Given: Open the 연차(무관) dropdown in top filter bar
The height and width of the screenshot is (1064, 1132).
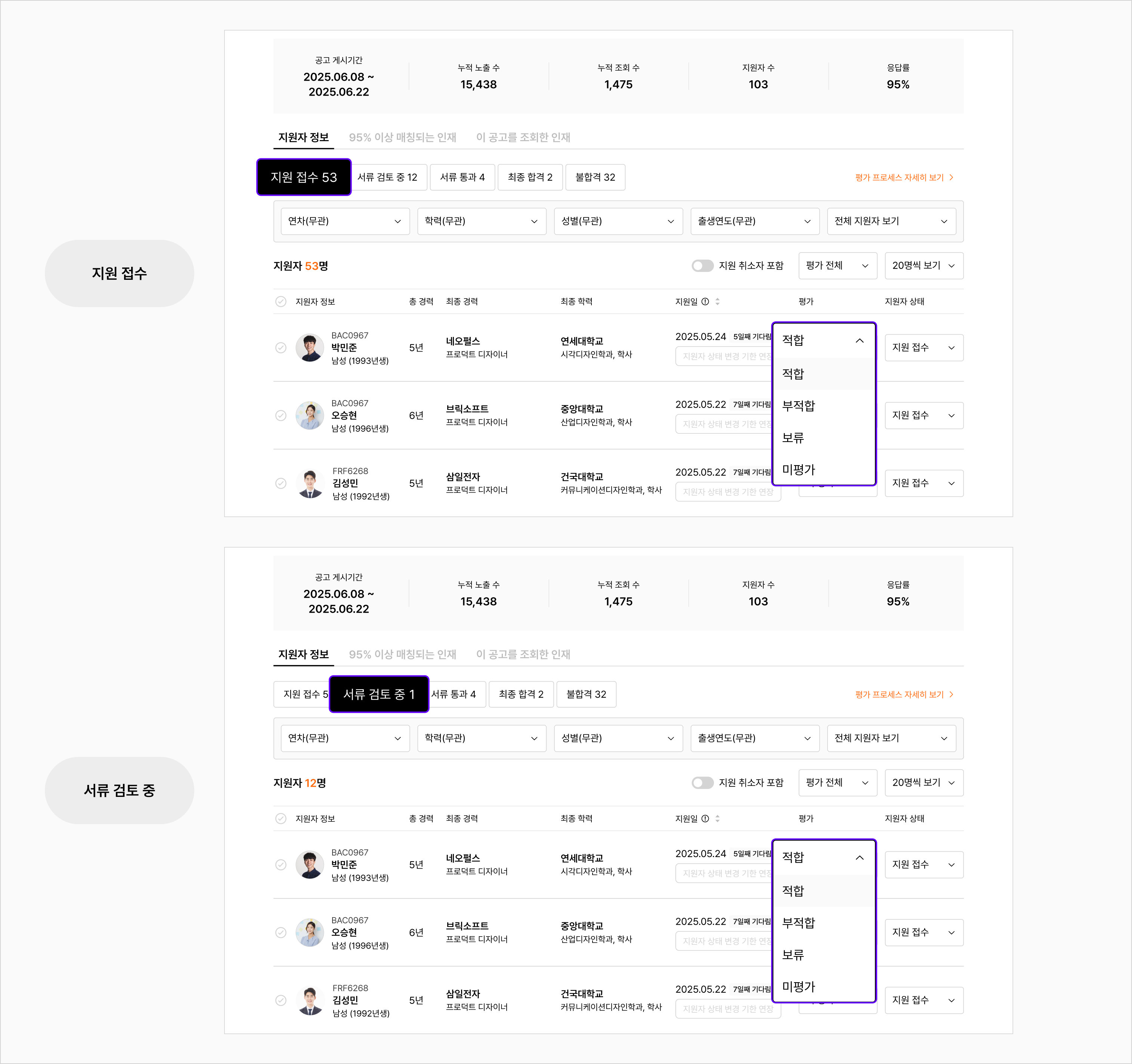Looking at the screenshot, I should pos(345,222).
